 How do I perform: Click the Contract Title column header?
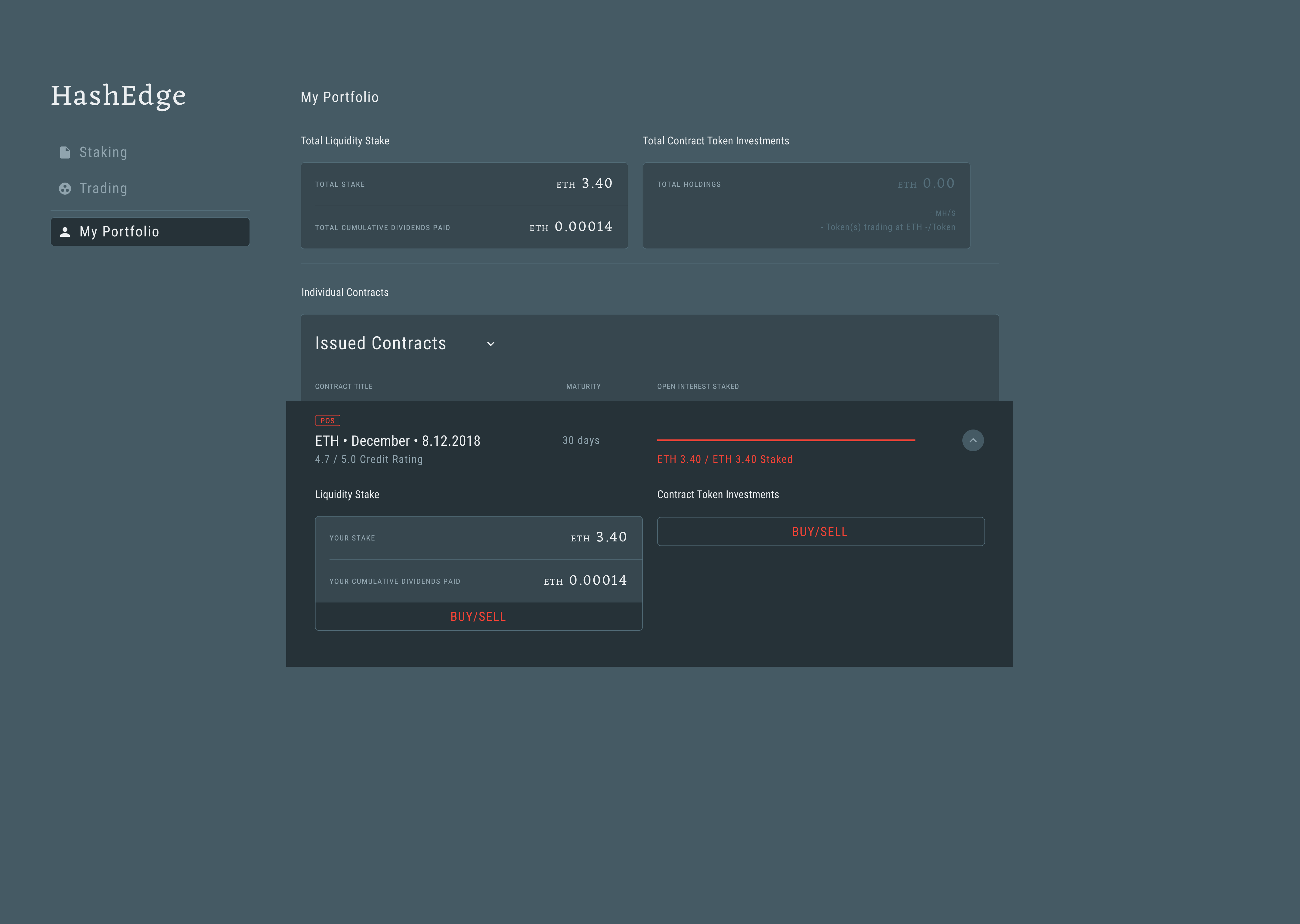pos(344,386)
